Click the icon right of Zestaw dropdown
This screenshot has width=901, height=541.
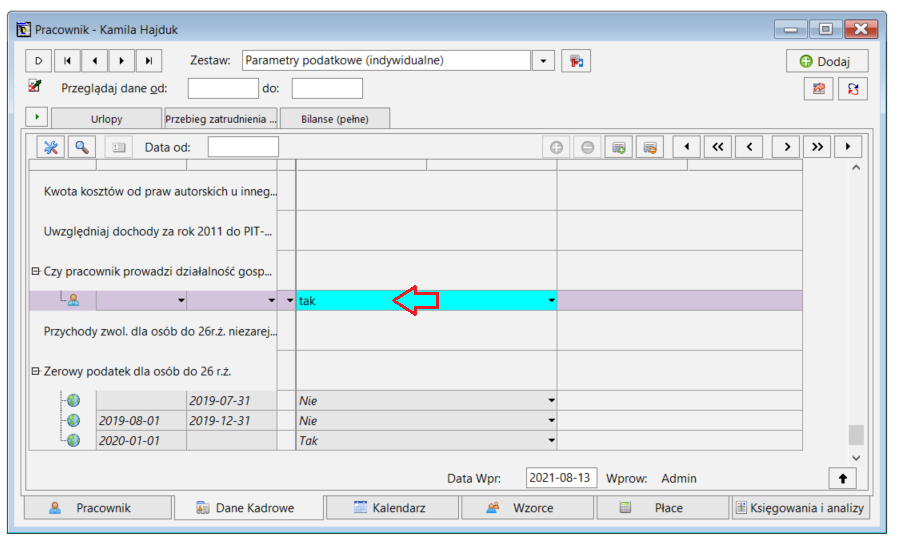(x=576, y=61)
